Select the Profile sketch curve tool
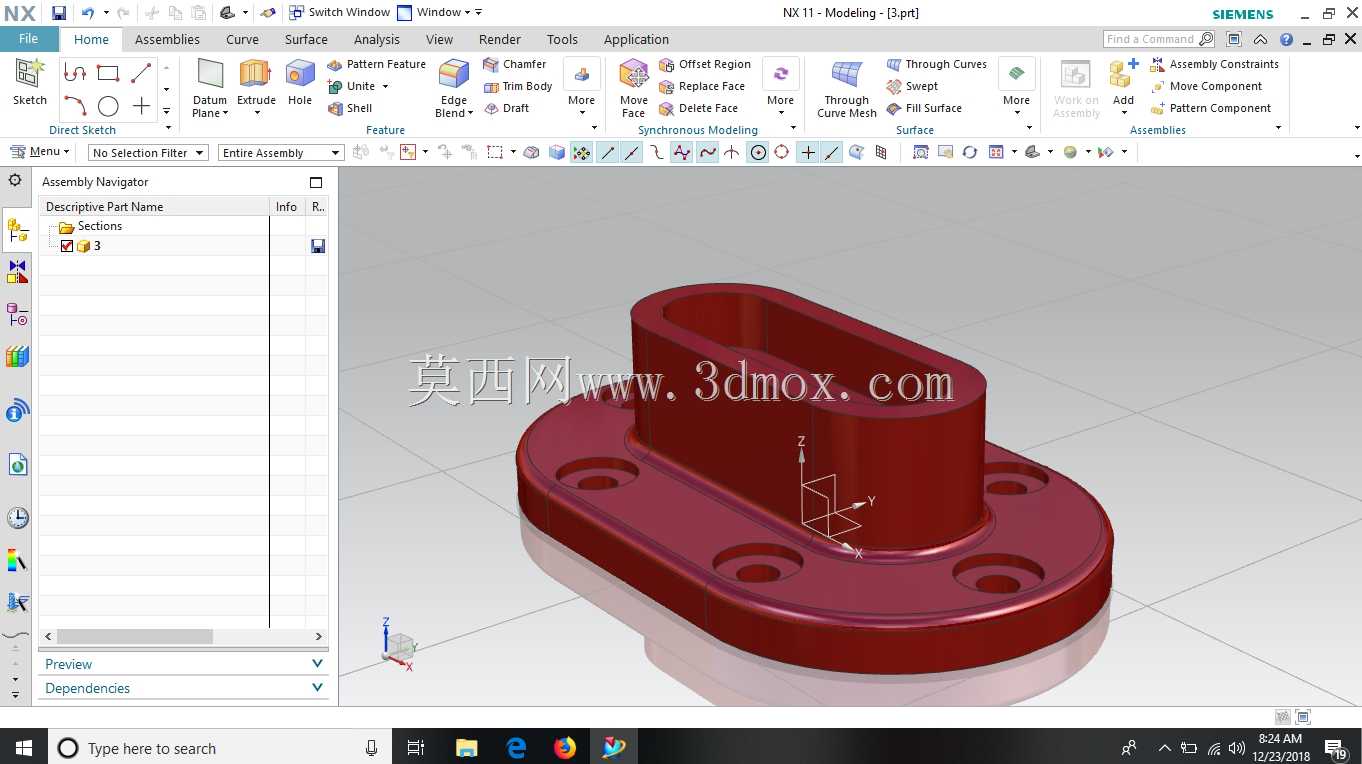 (75, 72)
